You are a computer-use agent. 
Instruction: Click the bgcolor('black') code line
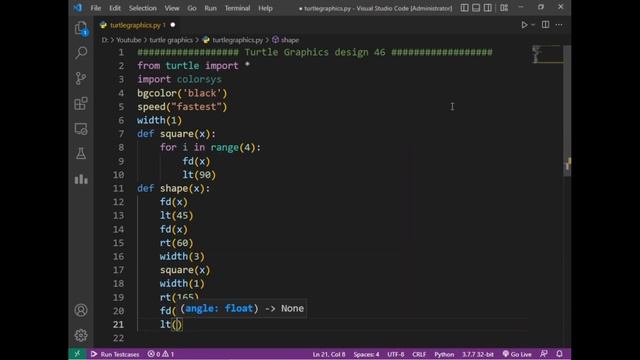182,93
